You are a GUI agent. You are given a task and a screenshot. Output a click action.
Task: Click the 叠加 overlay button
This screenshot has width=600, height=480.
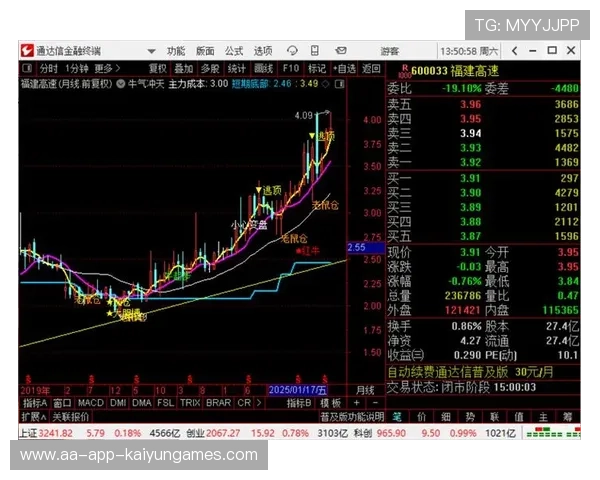tap(184, 69)
